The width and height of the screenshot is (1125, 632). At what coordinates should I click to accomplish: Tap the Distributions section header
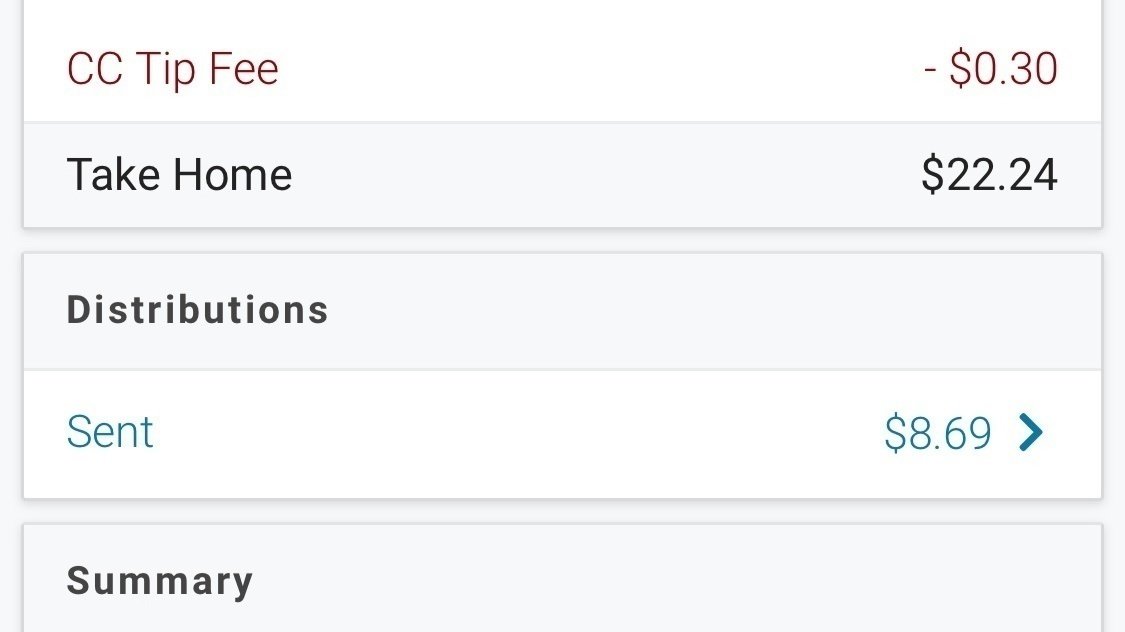(197, 310)
